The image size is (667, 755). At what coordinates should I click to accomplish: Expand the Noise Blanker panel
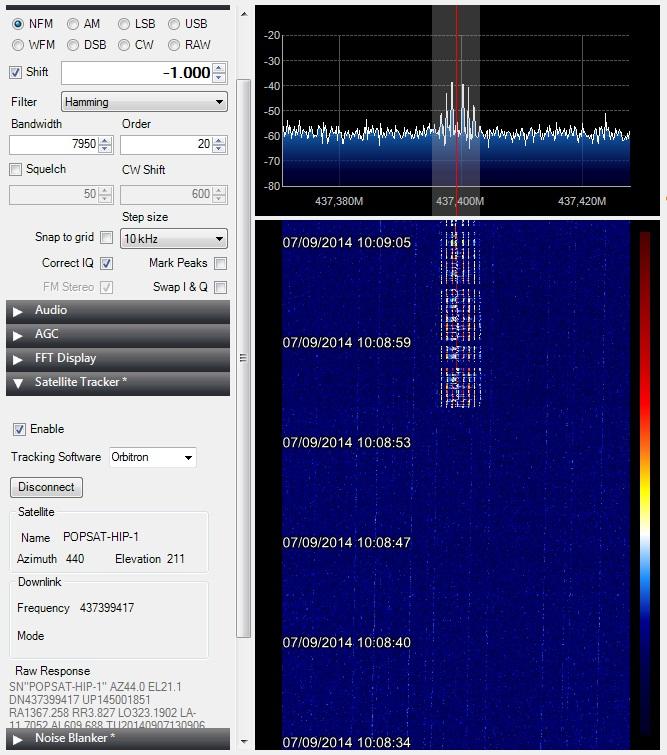pyautogui.click(x=18, y=739)
